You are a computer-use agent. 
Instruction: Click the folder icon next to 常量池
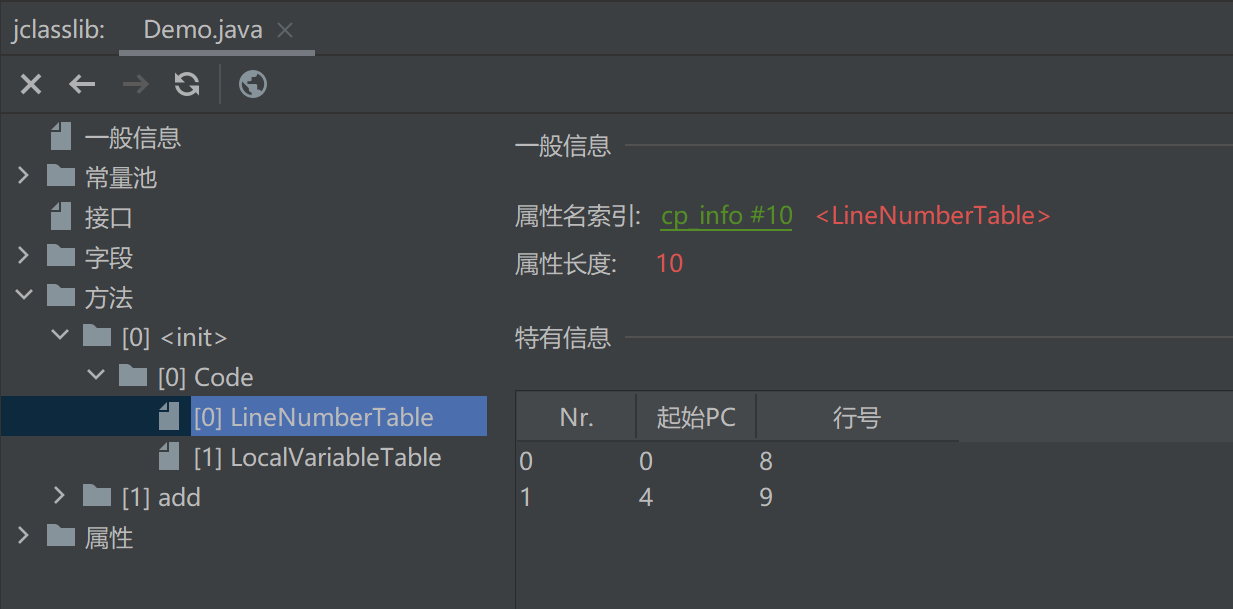pos(61,177)
